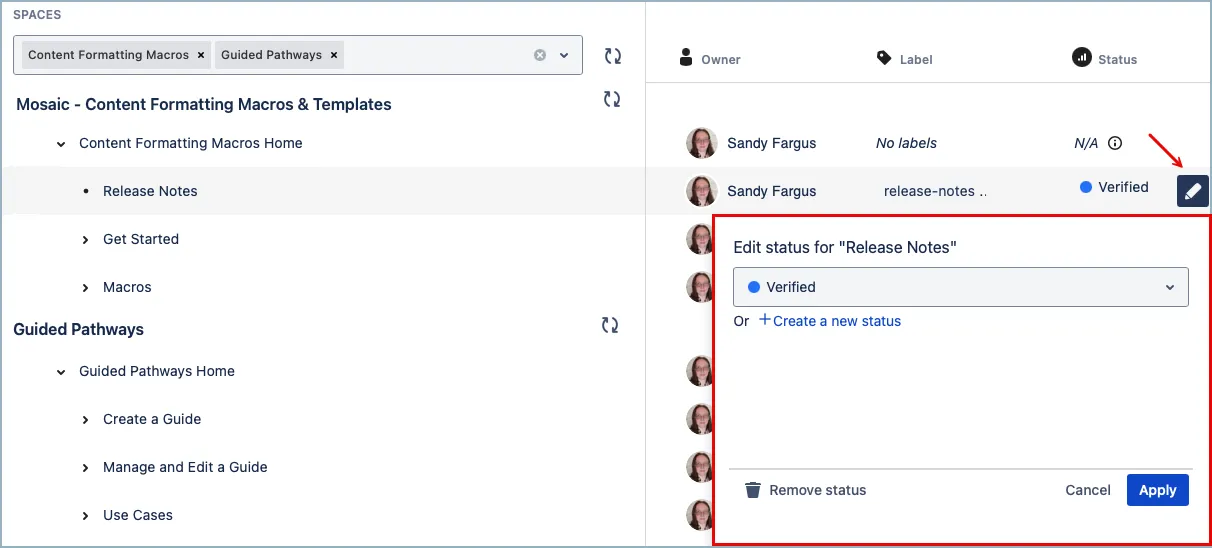Open Guided Pathways Home page
This screenshot has height=548, width=1212.
[x=157, y=371]
